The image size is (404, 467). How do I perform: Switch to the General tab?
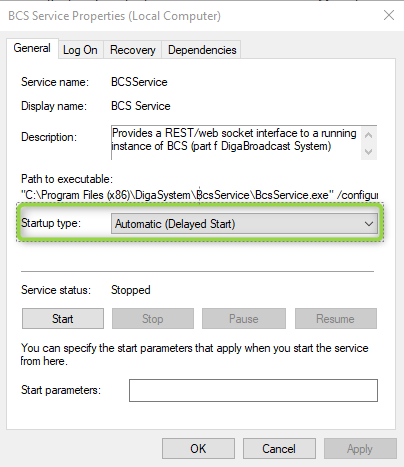pyautogui.click(x=32, y=48)
